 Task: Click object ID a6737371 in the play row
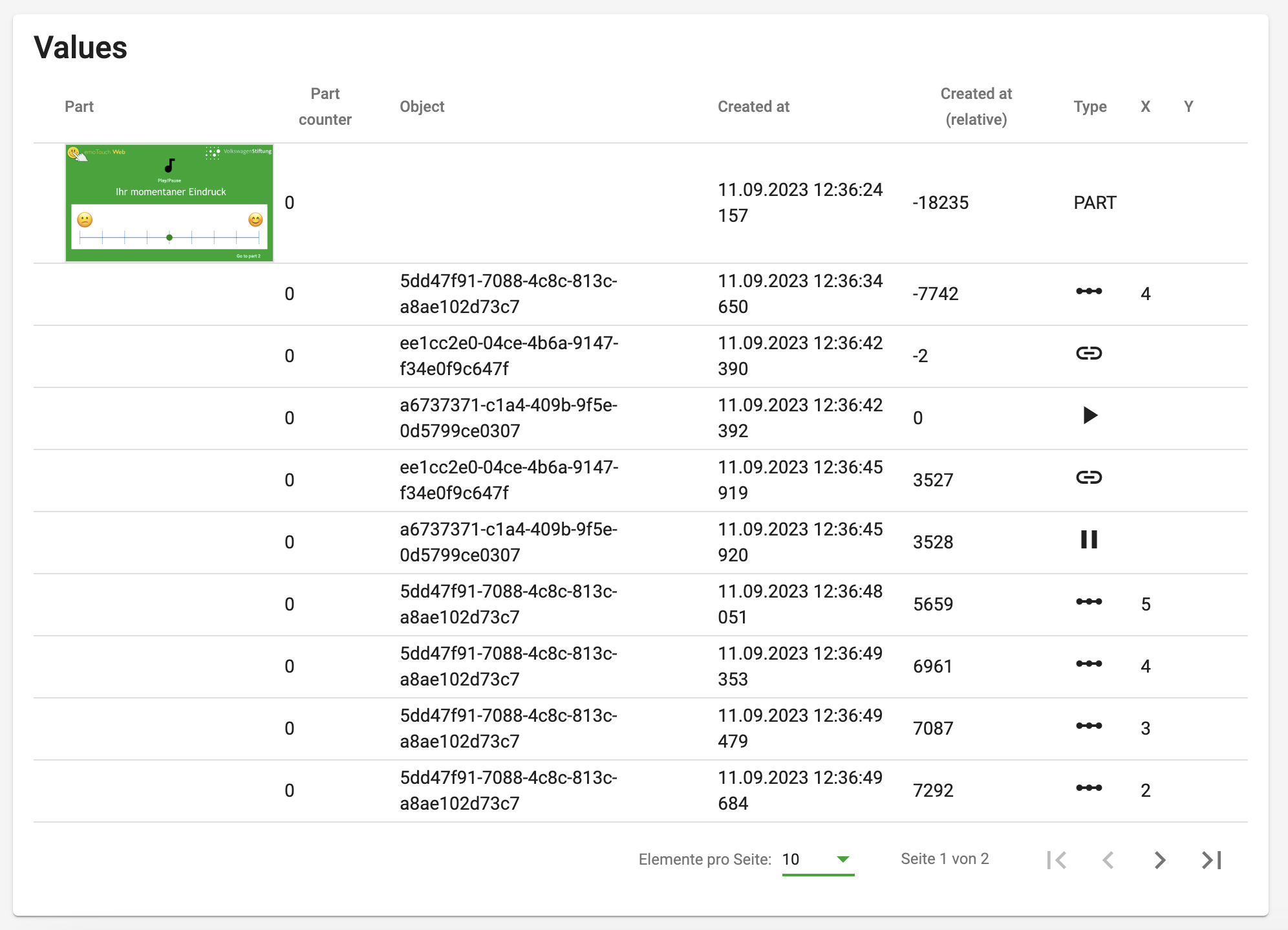click(509, 418)
